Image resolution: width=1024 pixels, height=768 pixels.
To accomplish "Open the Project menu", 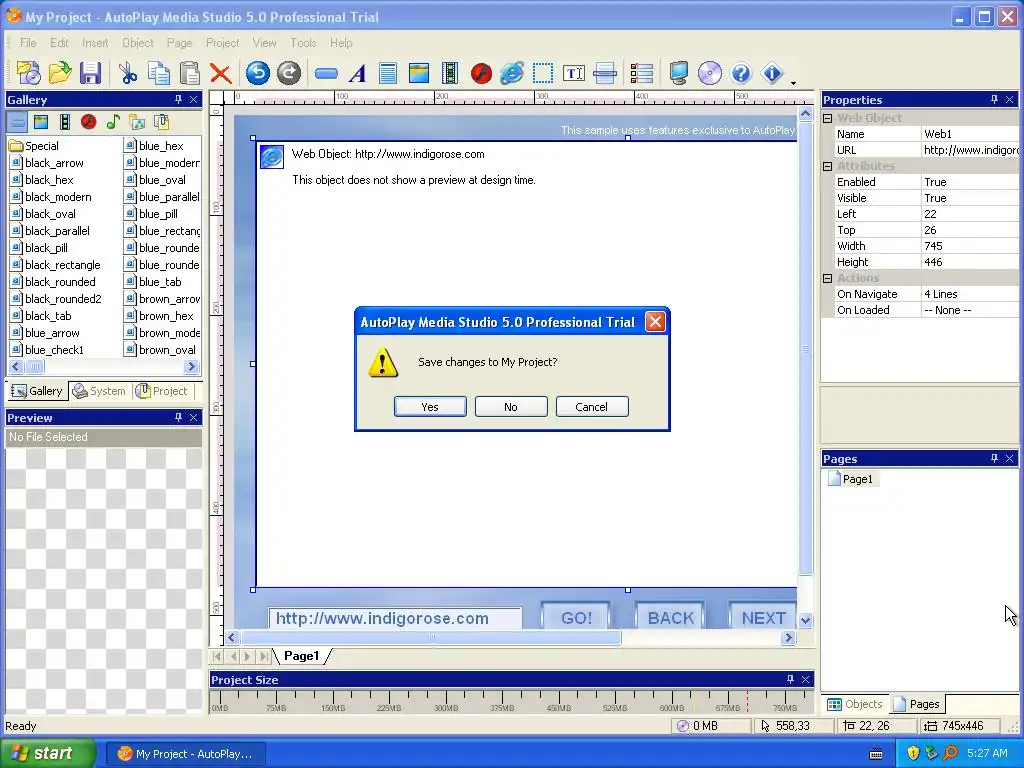I will click(223, 42).
